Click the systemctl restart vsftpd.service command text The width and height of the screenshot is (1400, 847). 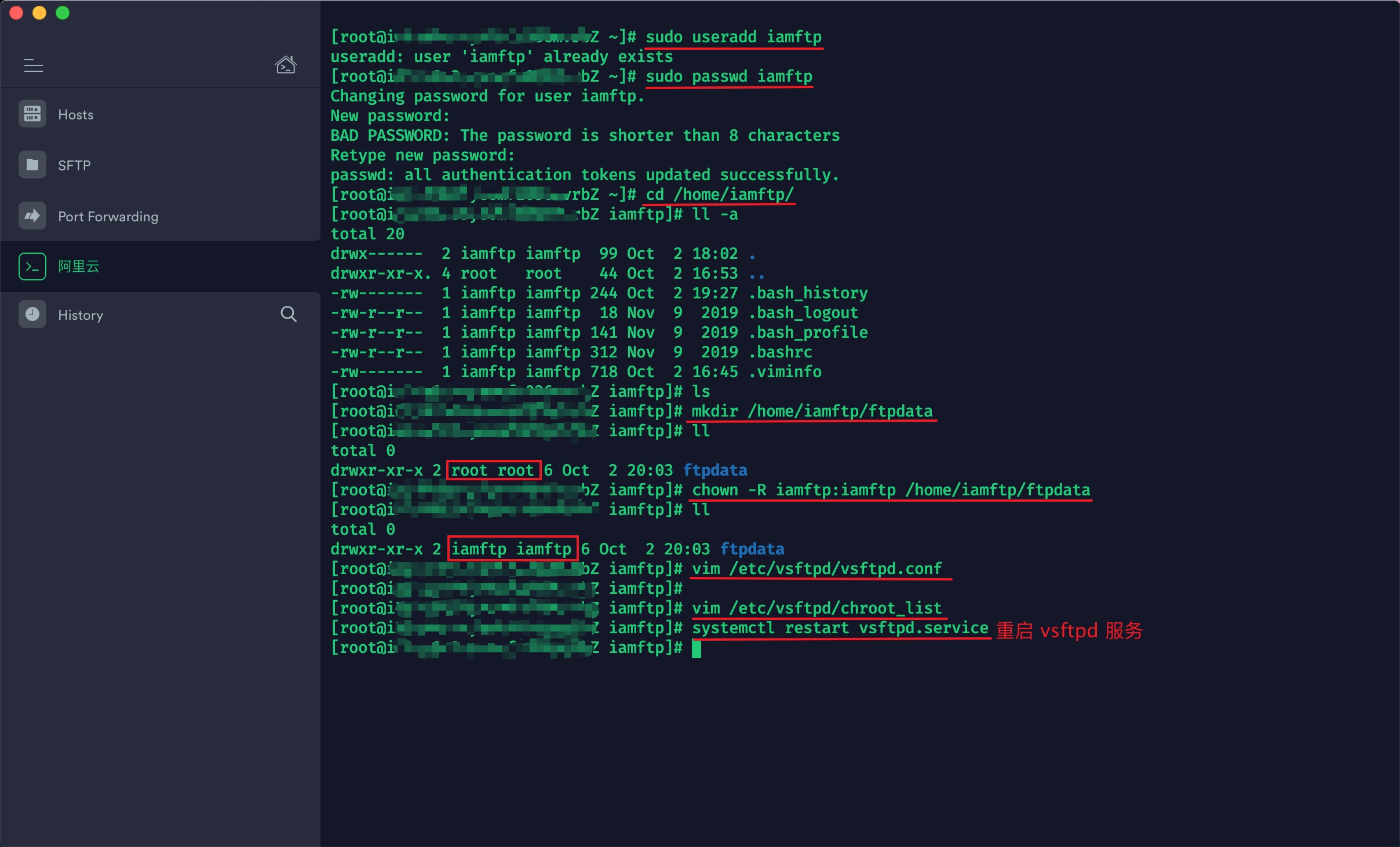pyautogui.click(x=840, y=628)
